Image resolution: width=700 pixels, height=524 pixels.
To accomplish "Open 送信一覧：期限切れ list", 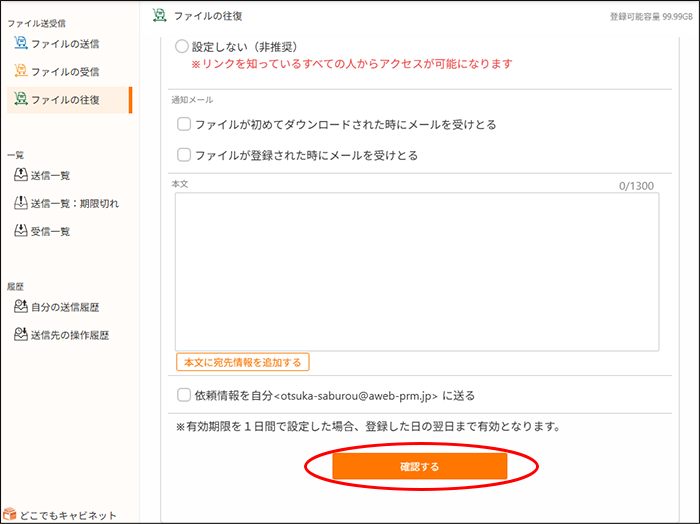I will [75, 204].
